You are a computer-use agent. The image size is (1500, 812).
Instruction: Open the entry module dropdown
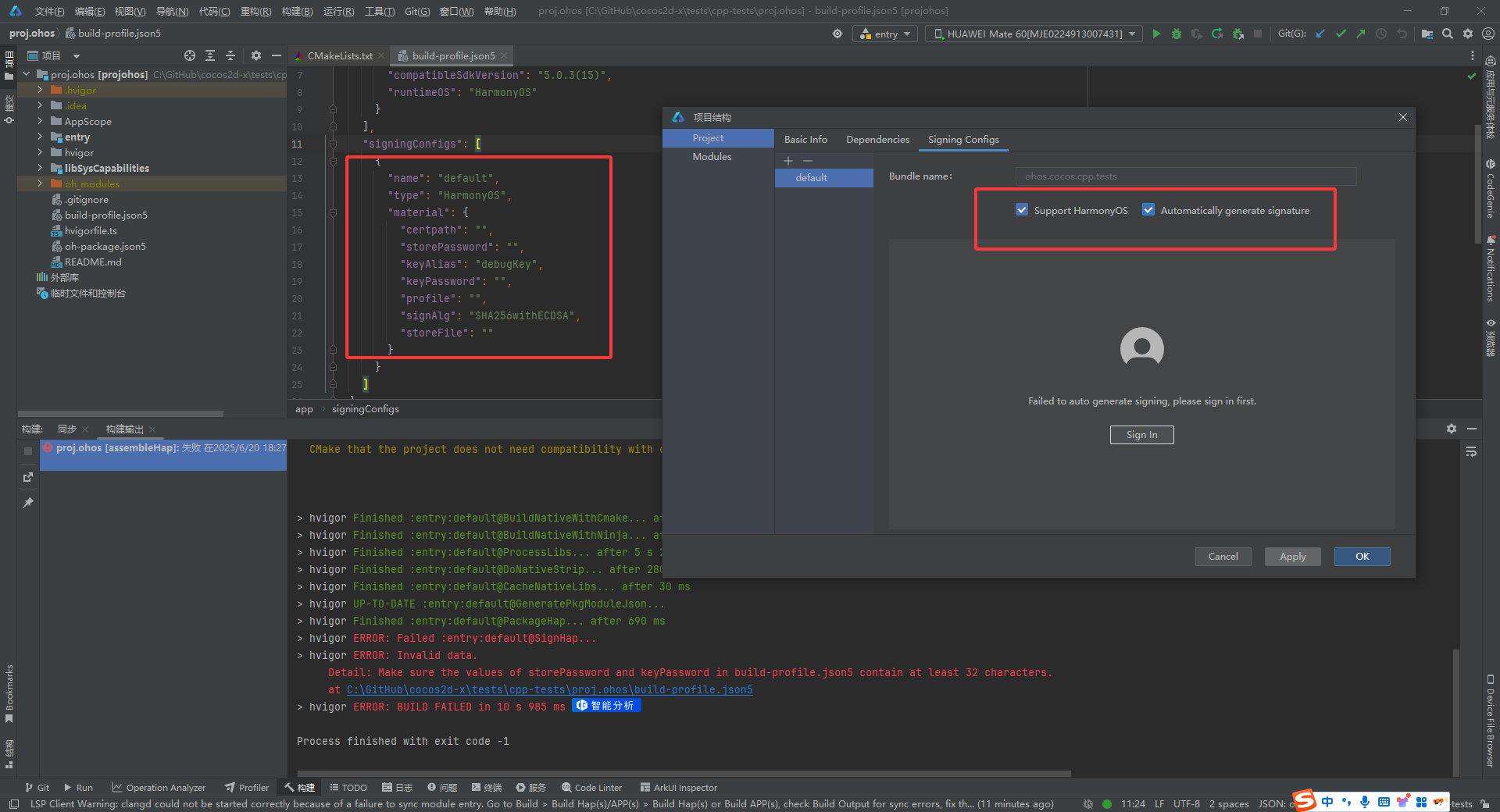885,34
